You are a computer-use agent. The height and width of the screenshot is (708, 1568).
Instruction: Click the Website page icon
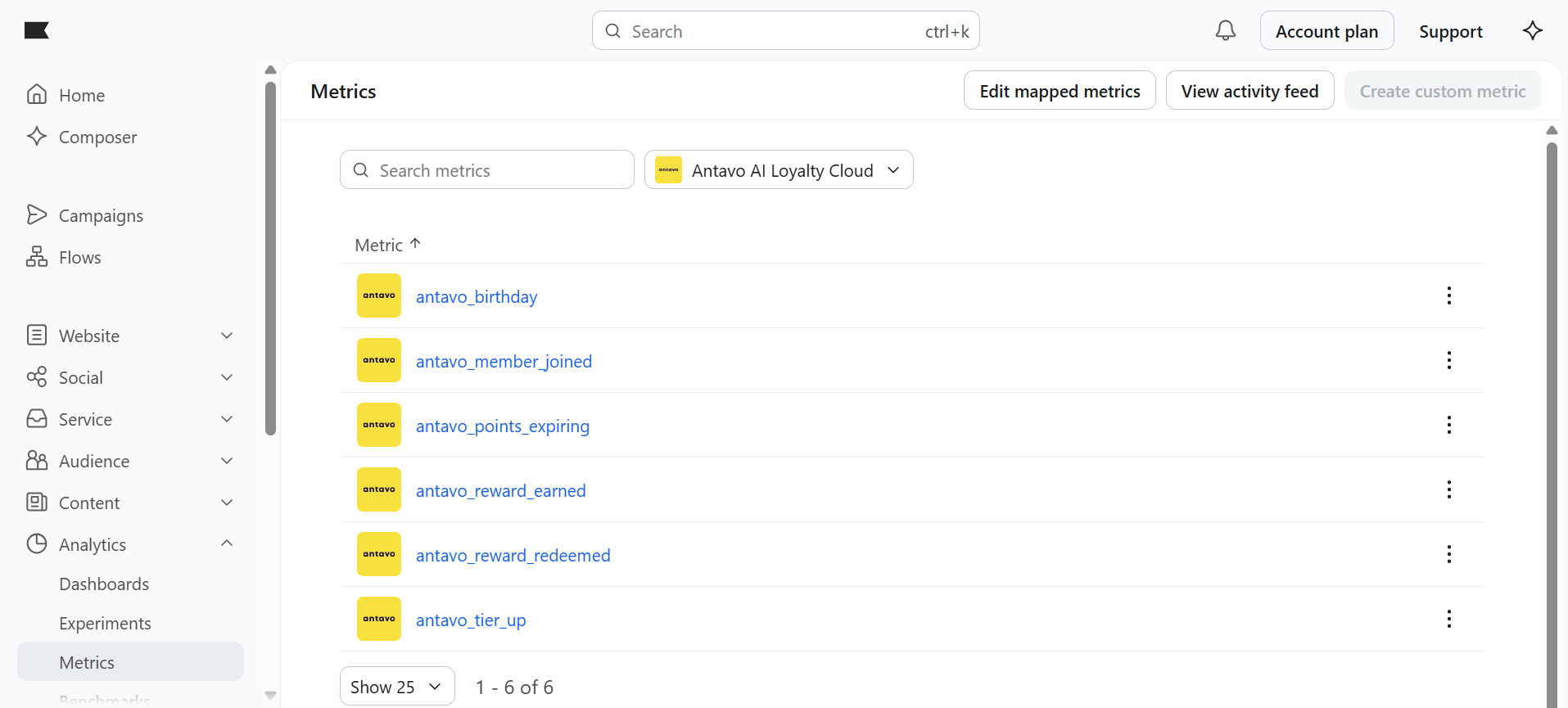37,336
